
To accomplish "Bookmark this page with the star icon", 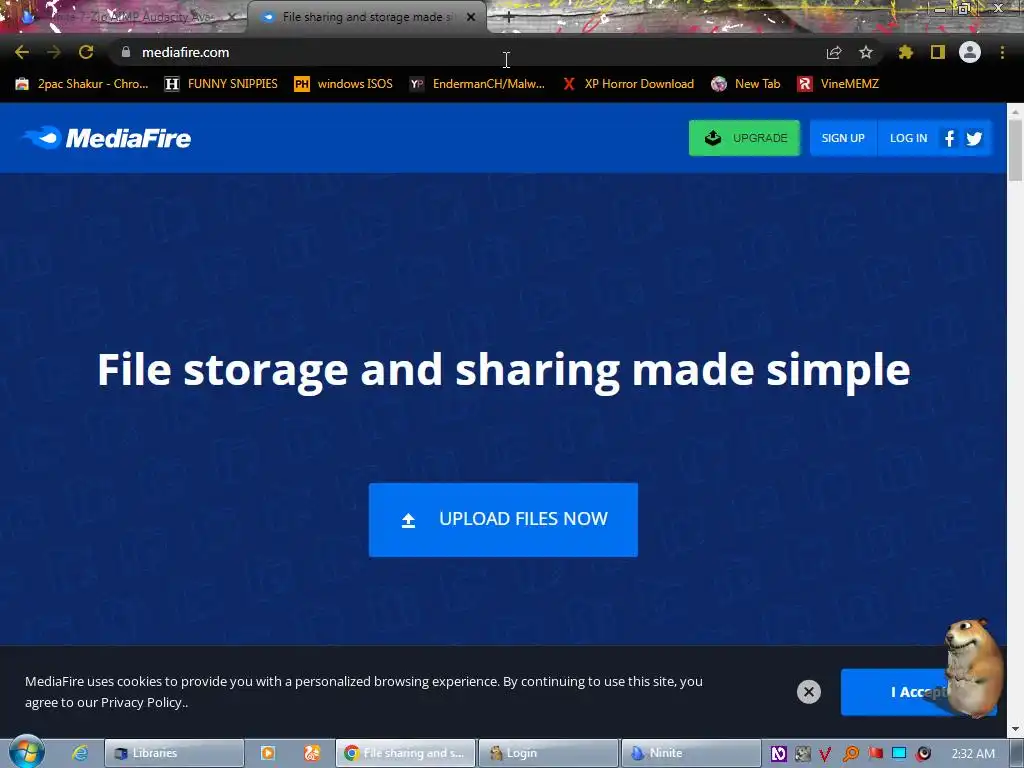I will [x=866, y=52].
